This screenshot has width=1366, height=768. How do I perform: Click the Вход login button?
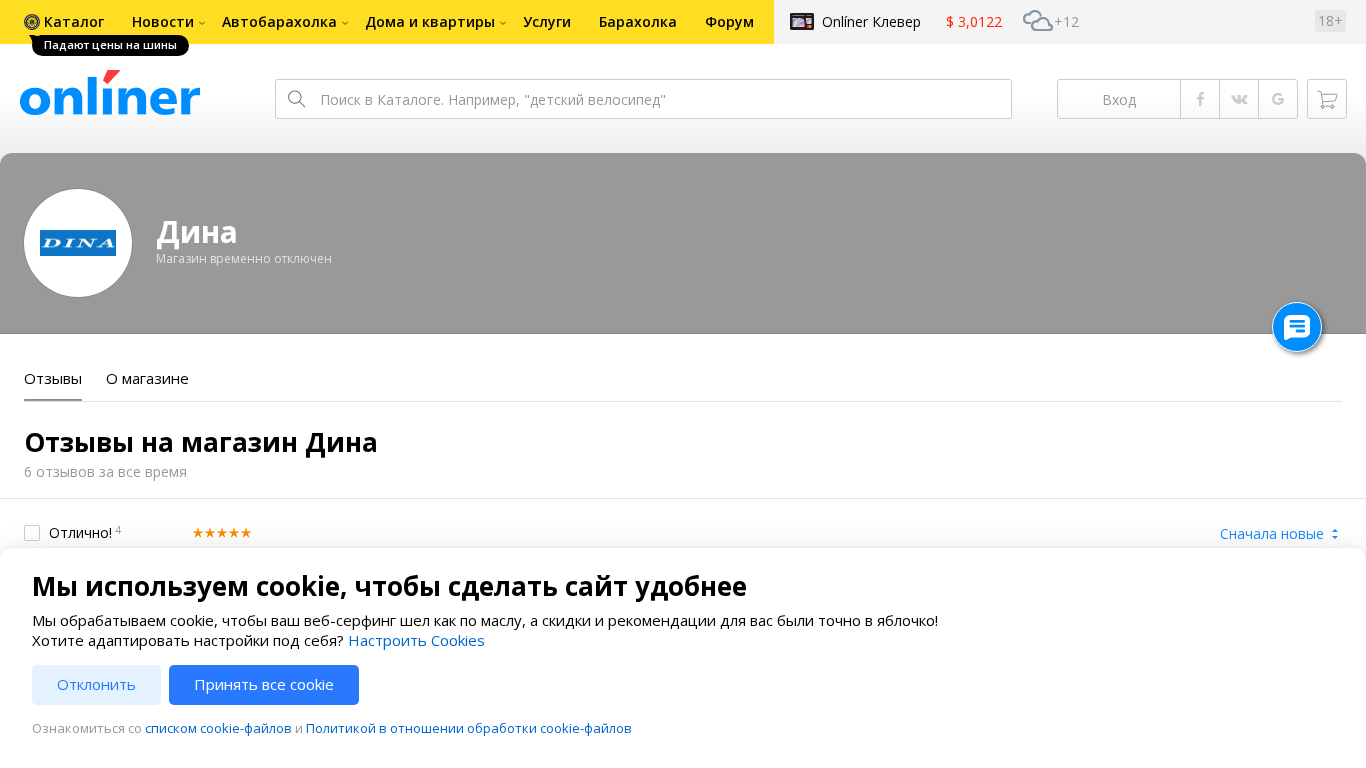[1118, 99]
